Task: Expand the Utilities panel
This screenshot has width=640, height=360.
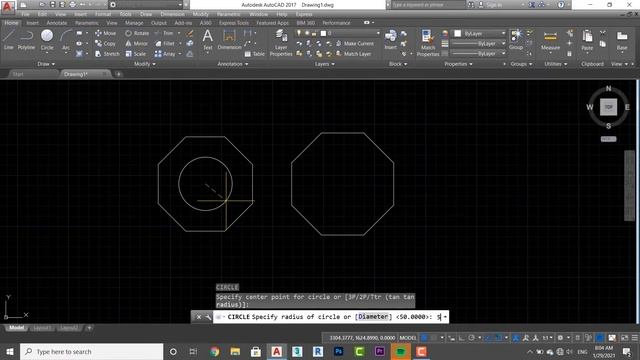Action: (x=556, y=64)
